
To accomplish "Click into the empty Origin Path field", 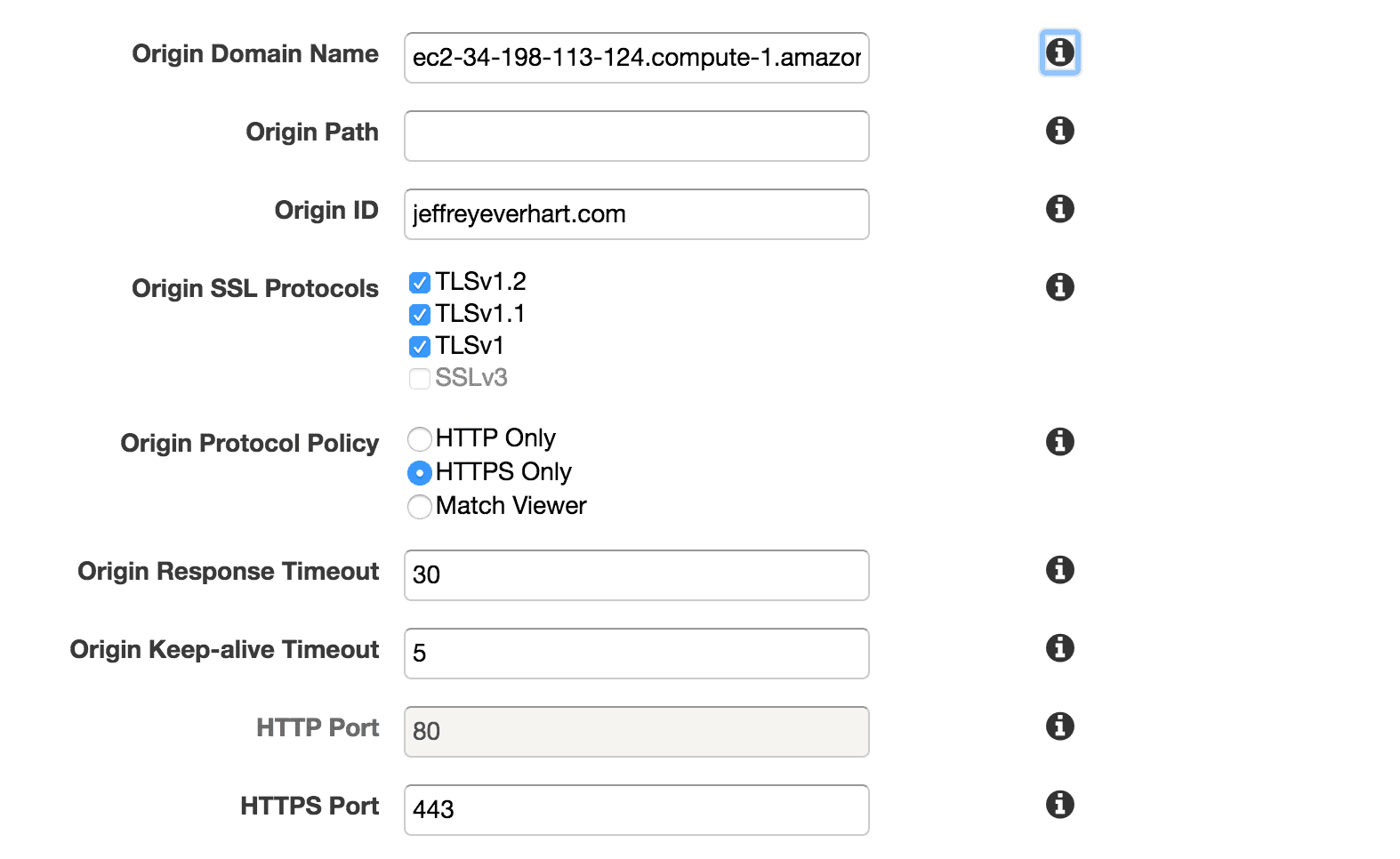I will click(x=637, y=136).
